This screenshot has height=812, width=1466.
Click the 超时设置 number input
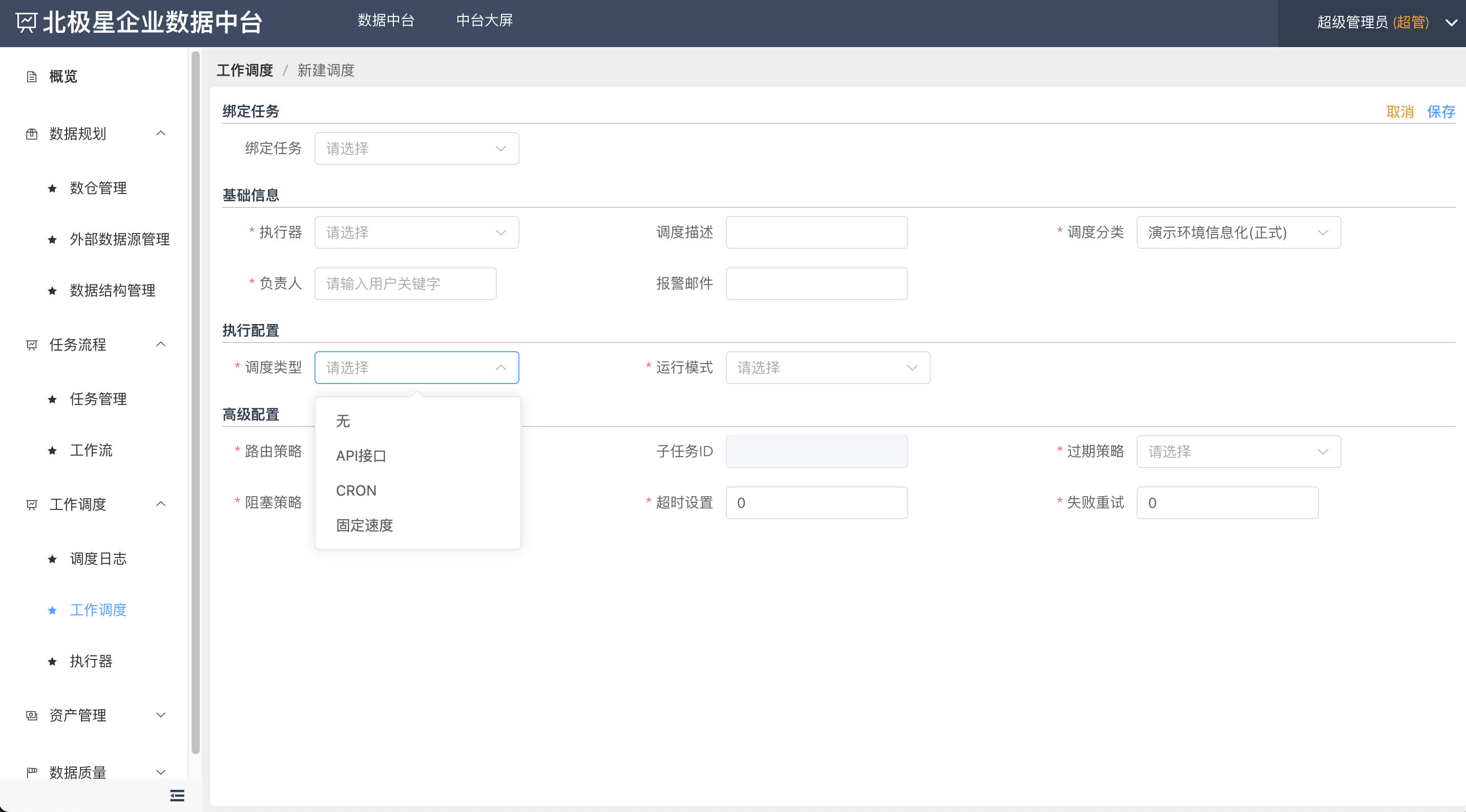(816, 503)
